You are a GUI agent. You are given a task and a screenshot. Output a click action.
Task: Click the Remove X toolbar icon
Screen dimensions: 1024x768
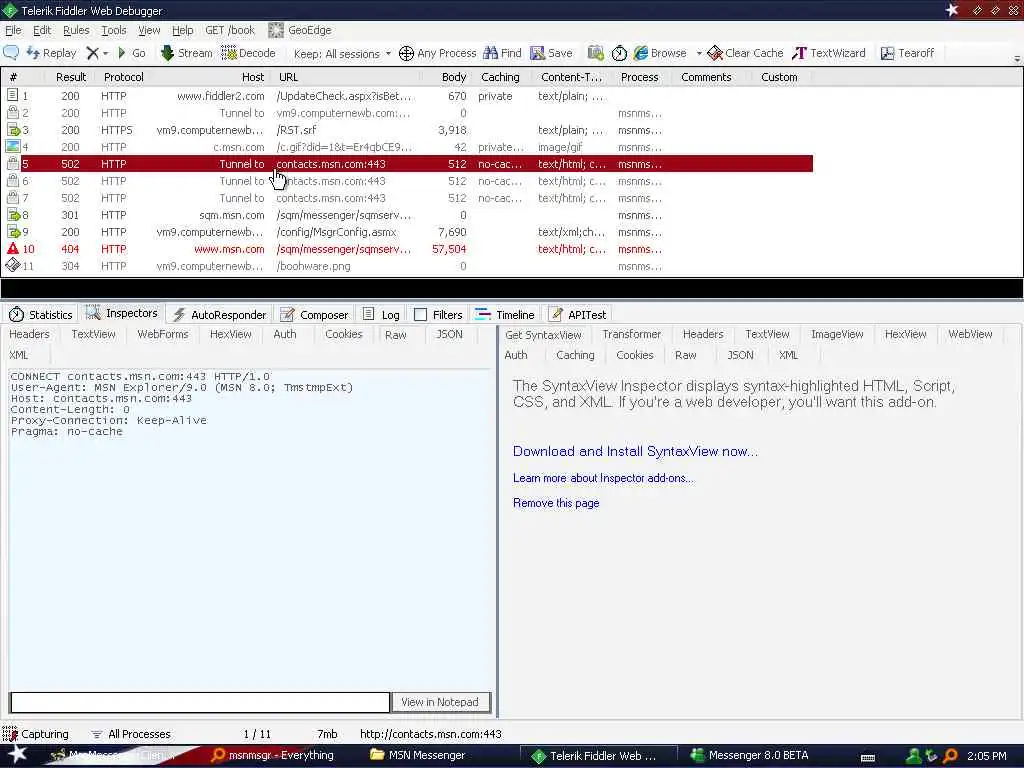[92, 53]
